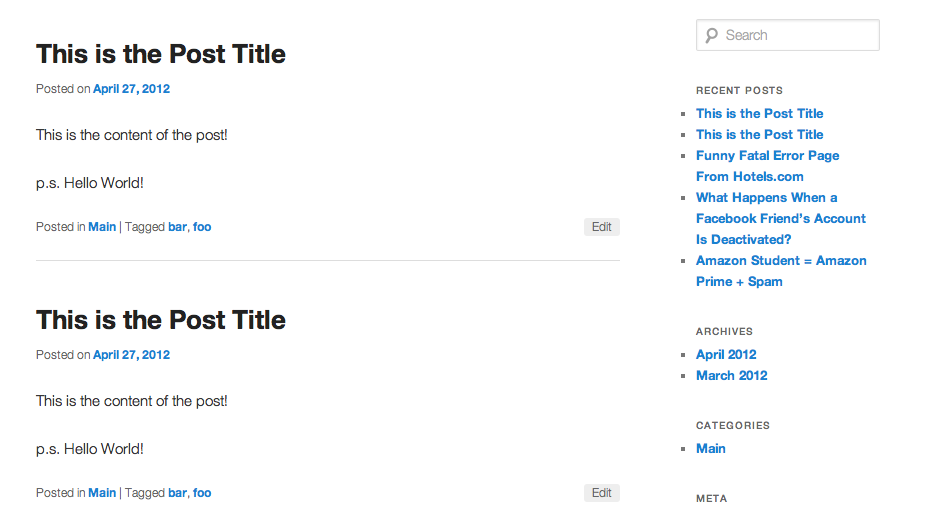Select the 'foo' tag on first post

tap(202, 227)
